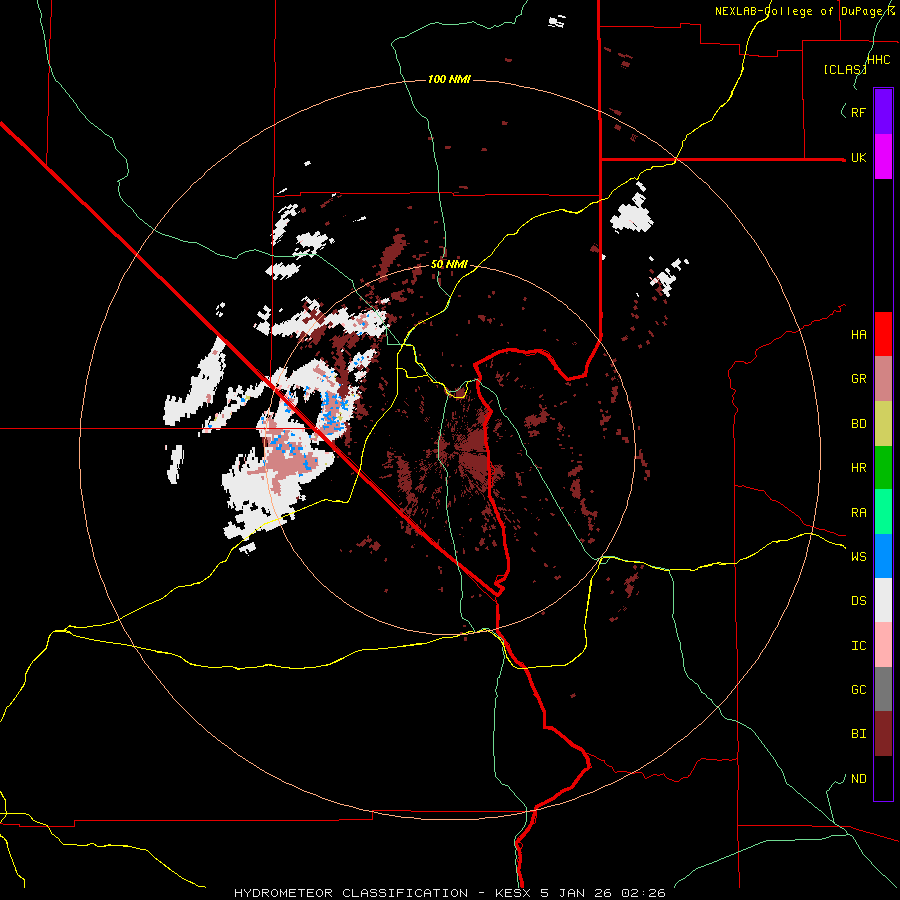This screenshot has height=900, width=900.
Task: Click the HR heavy rain green swatch
Action: 883,467
